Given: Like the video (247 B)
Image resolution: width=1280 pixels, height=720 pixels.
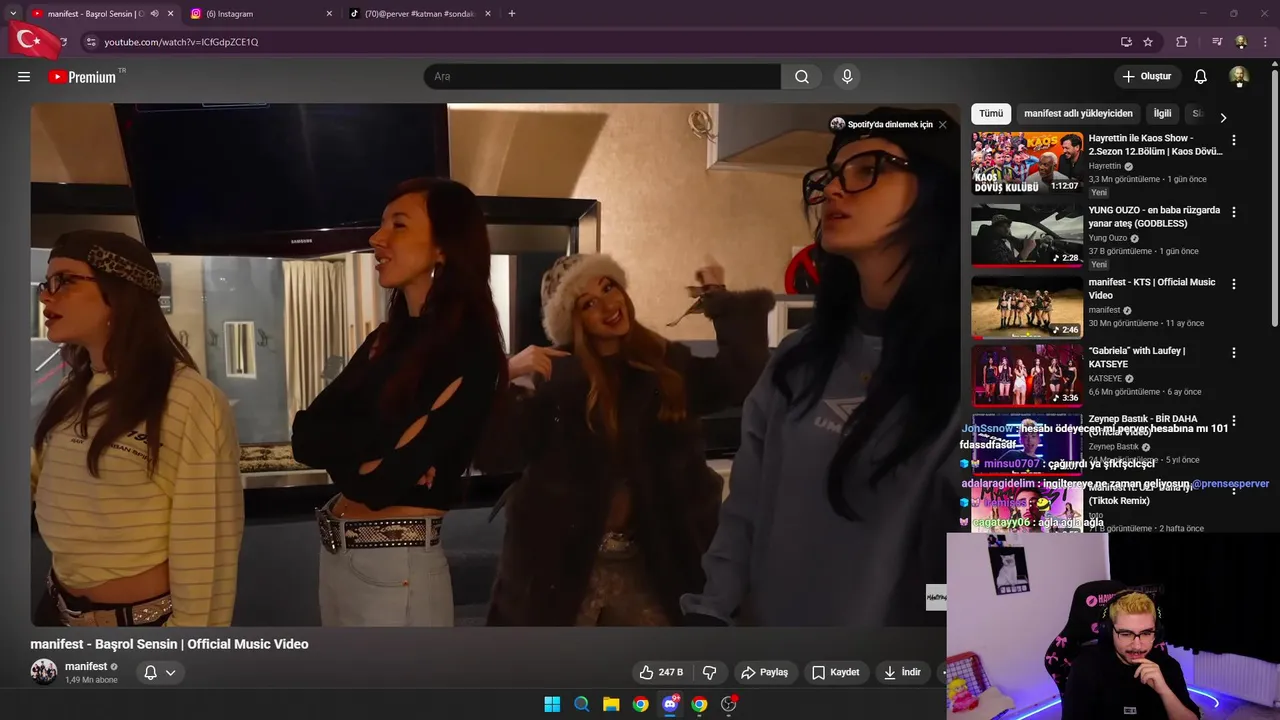Looking at the screenshot, I should (x=661, y=672).
